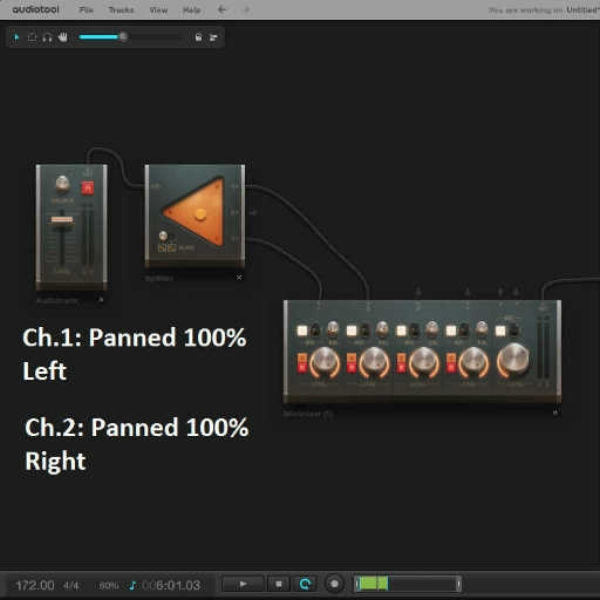Open the File menu
Image resolution: width=600 pixels, height=600 pixels.
(86, 10)
